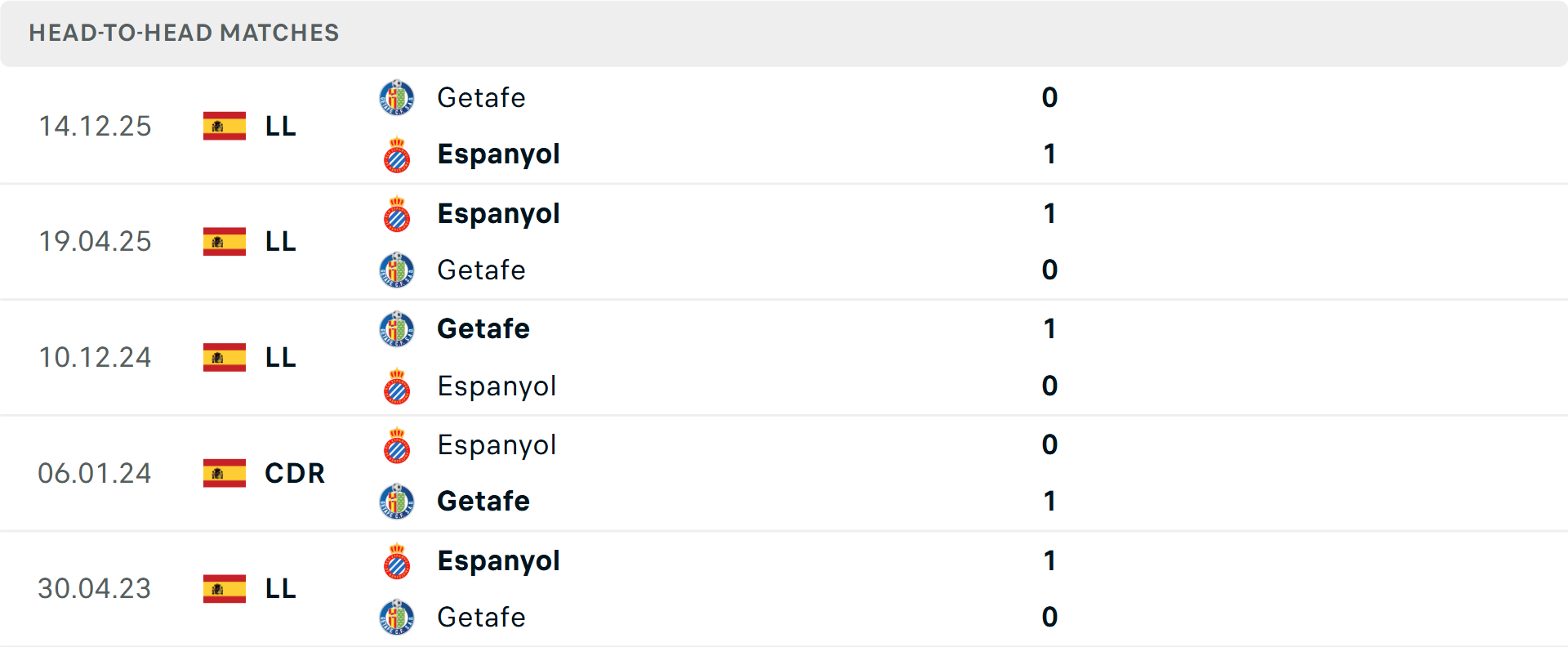Viewport: 1568px width, 647px height.
Task: Open Espanyol team link in 10.12.24 match
Action: pos(497,386)
